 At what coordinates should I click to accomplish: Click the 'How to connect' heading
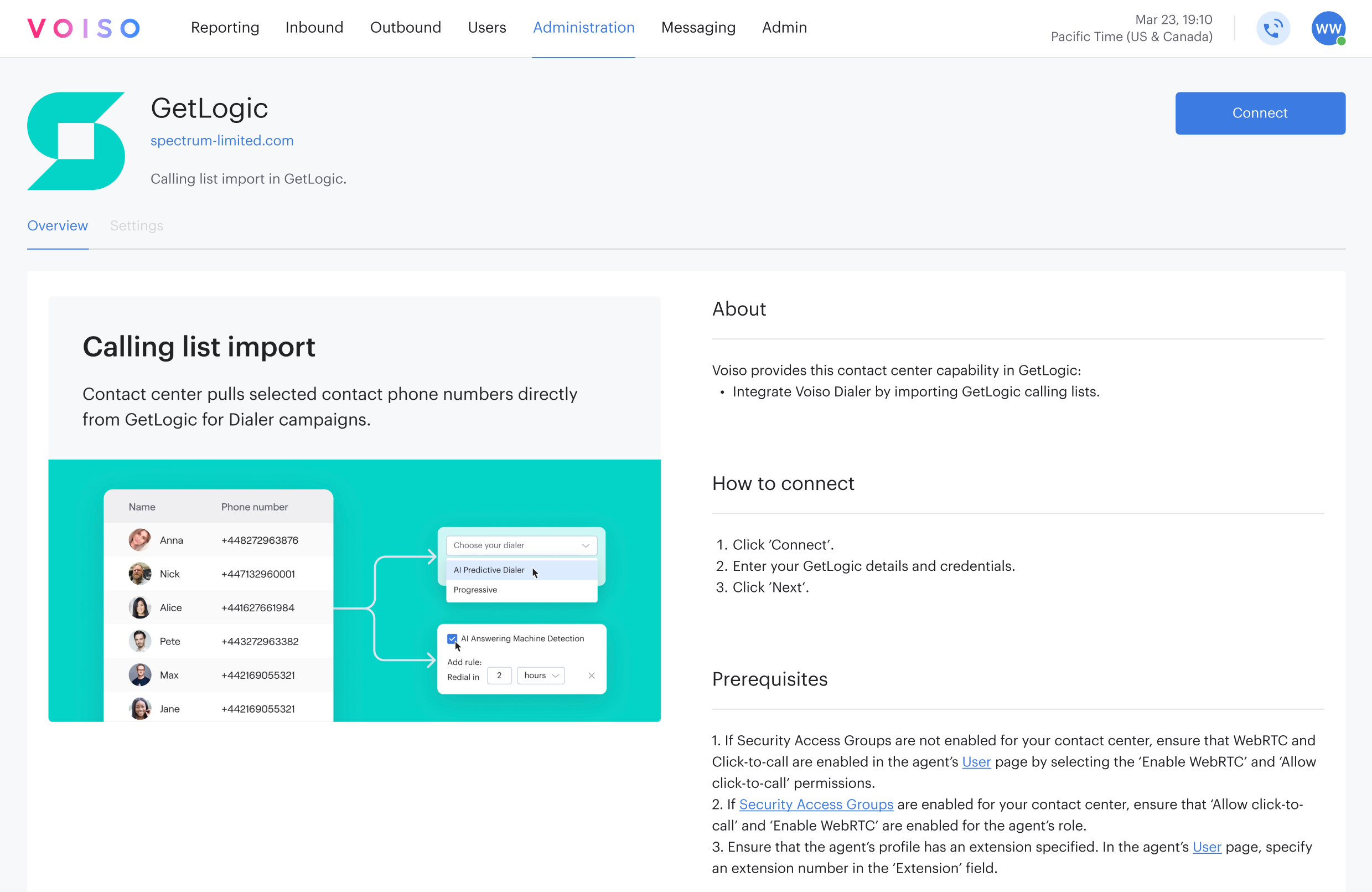[783, 483]
